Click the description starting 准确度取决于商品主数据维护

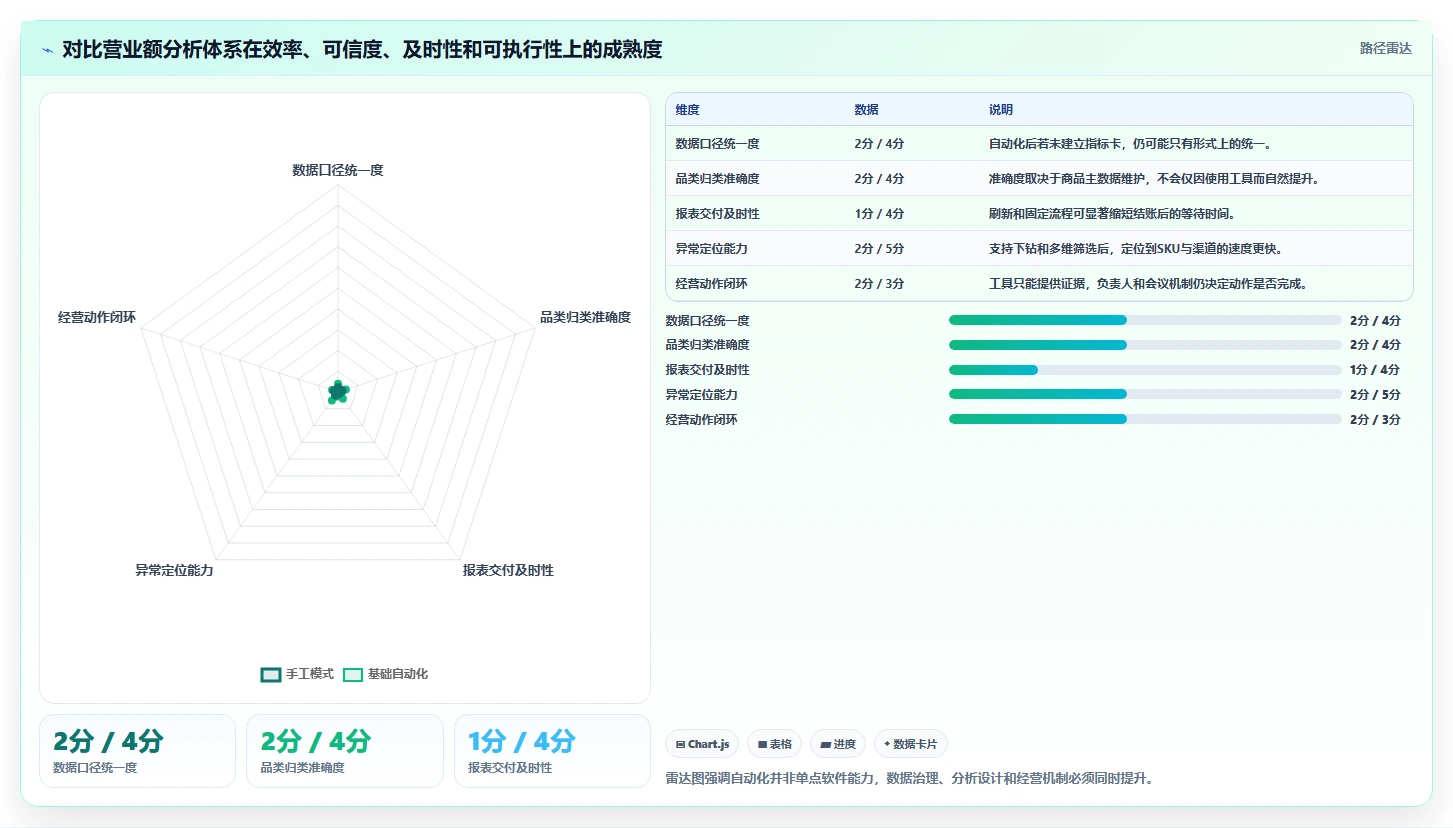1154,179
